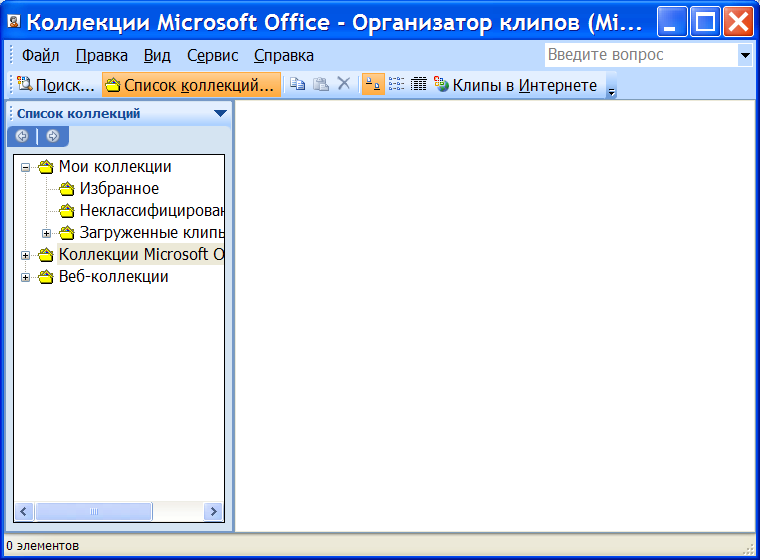Viewport: 760px width, 560px height.
Task: Click the 0 элементов status text
Action: (x=43, y=546)
